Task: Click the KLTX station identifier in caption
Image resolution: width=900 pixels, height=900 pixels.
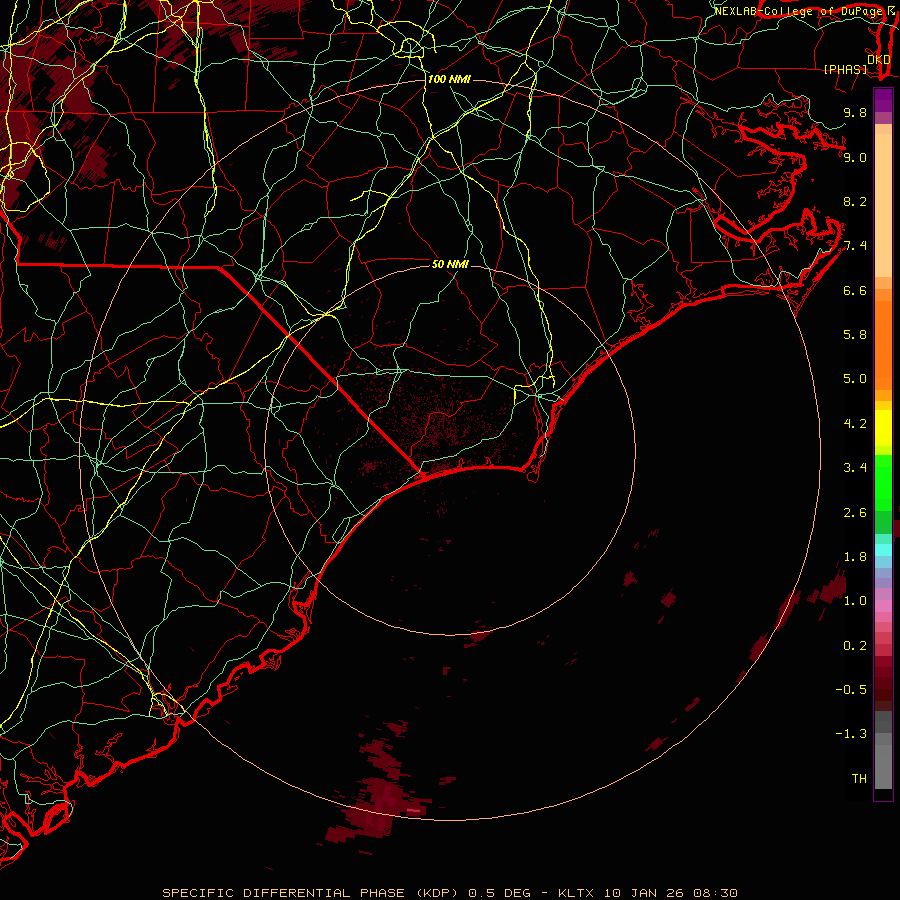Action: point(577,893)
